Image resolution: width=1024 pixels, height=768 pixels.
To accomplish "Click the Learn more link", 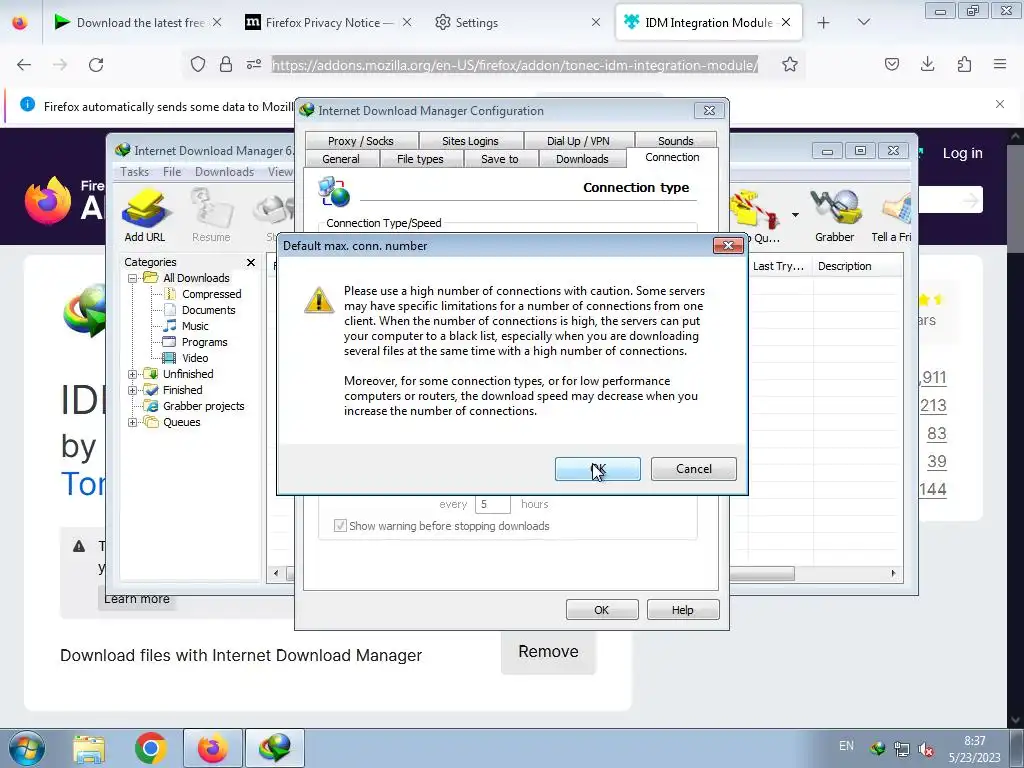I will click(x=137, y=599).
